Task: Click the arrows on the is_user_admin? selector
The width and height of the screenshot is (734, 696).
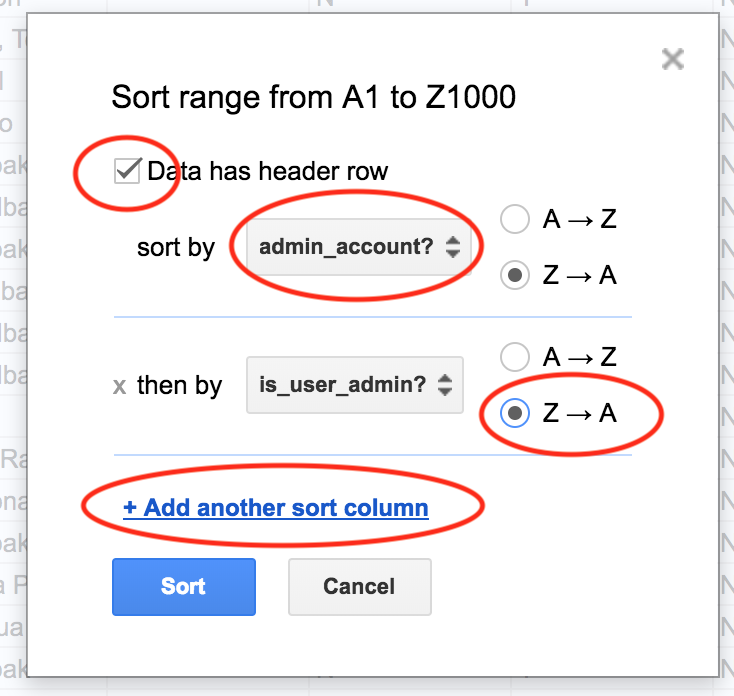Action: click(445, 385)
